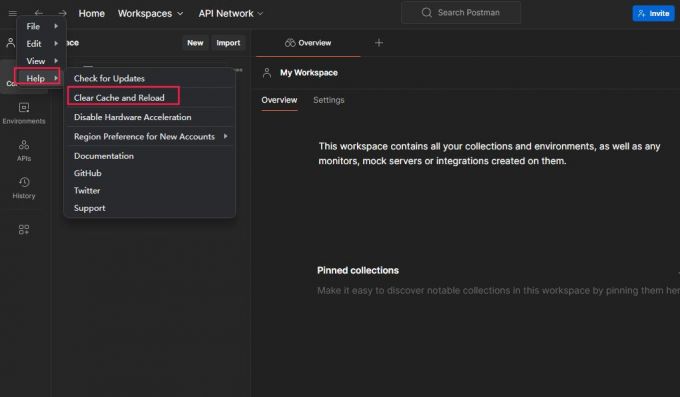Select the workspace Overview sub-tab

click(x=279, y=100)
